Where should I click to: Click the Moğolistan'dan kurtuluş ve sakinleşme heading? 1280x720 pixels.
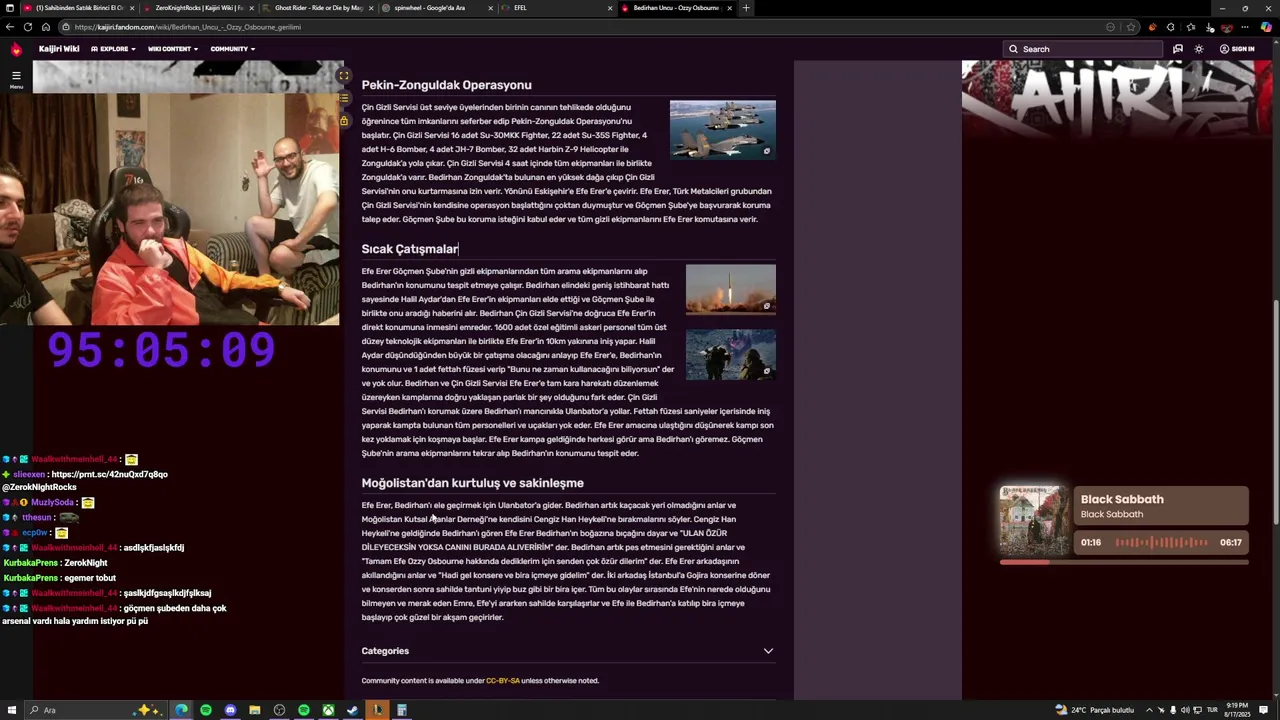click(x=472, y=483)
